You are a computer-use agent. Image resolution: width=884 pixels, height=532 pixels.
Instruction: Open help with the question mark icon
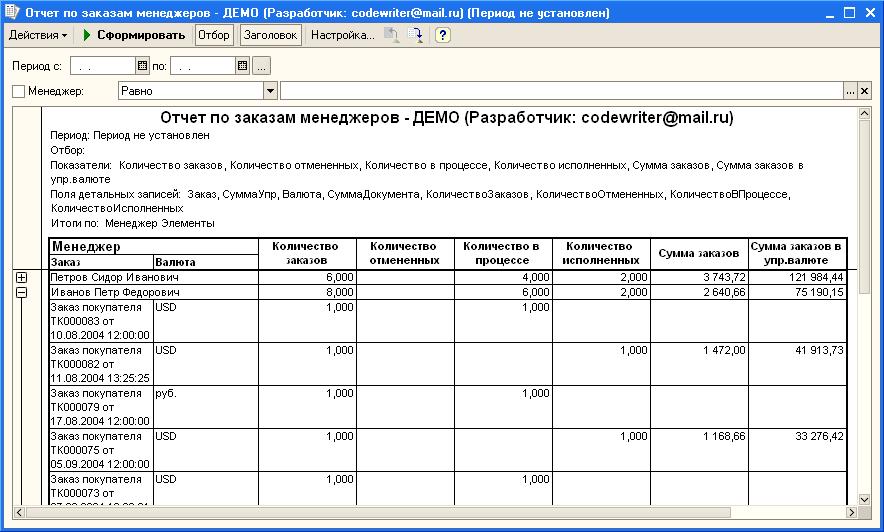tap(442, 35)
